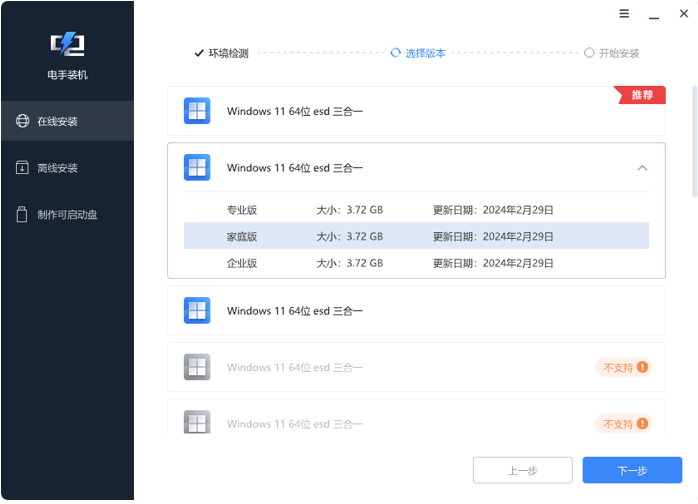Click the version list vertical scrollbar
Image resolution: width=698 pixels, height=504 pixels.
[x=694, y=142]
